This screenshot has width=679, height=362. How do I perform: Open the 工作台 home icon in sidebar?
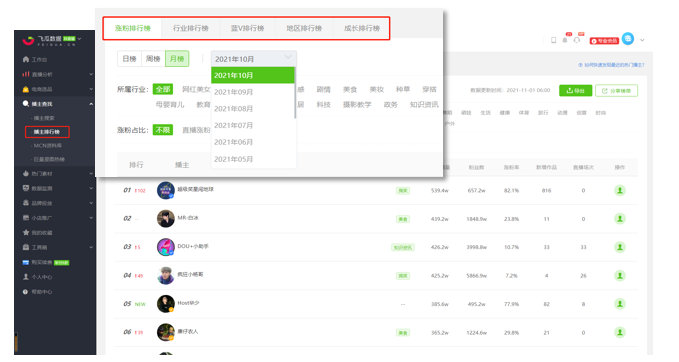pos(26,59)
